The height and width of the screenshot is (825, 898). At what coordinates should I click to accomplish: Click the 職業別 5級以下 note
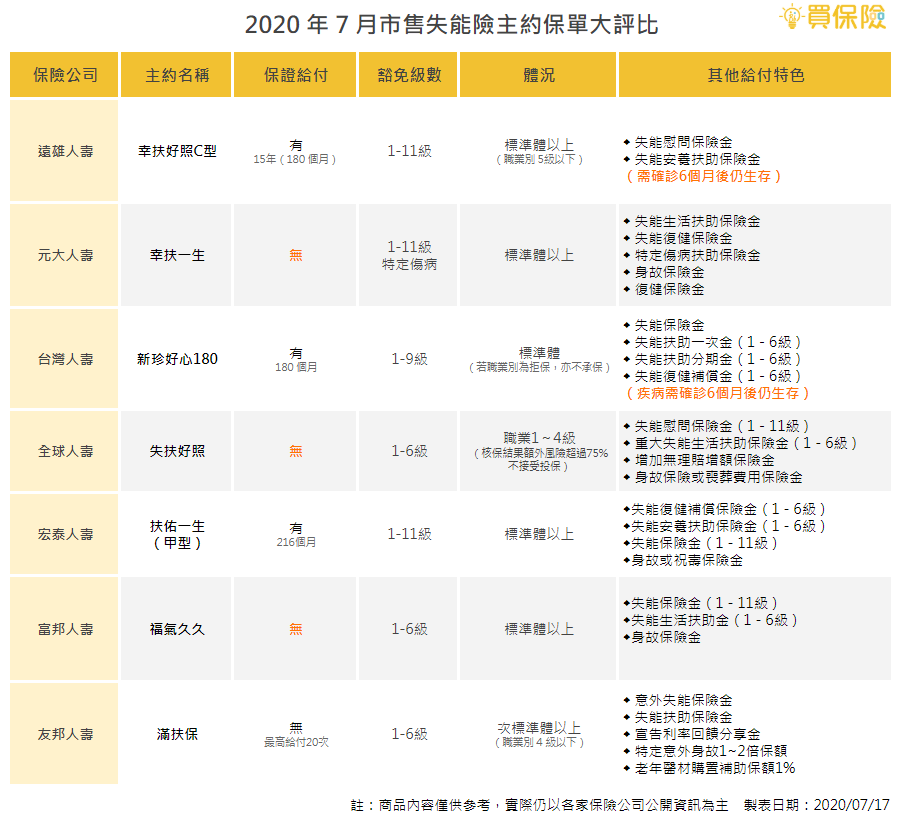(x=539, y=160)
